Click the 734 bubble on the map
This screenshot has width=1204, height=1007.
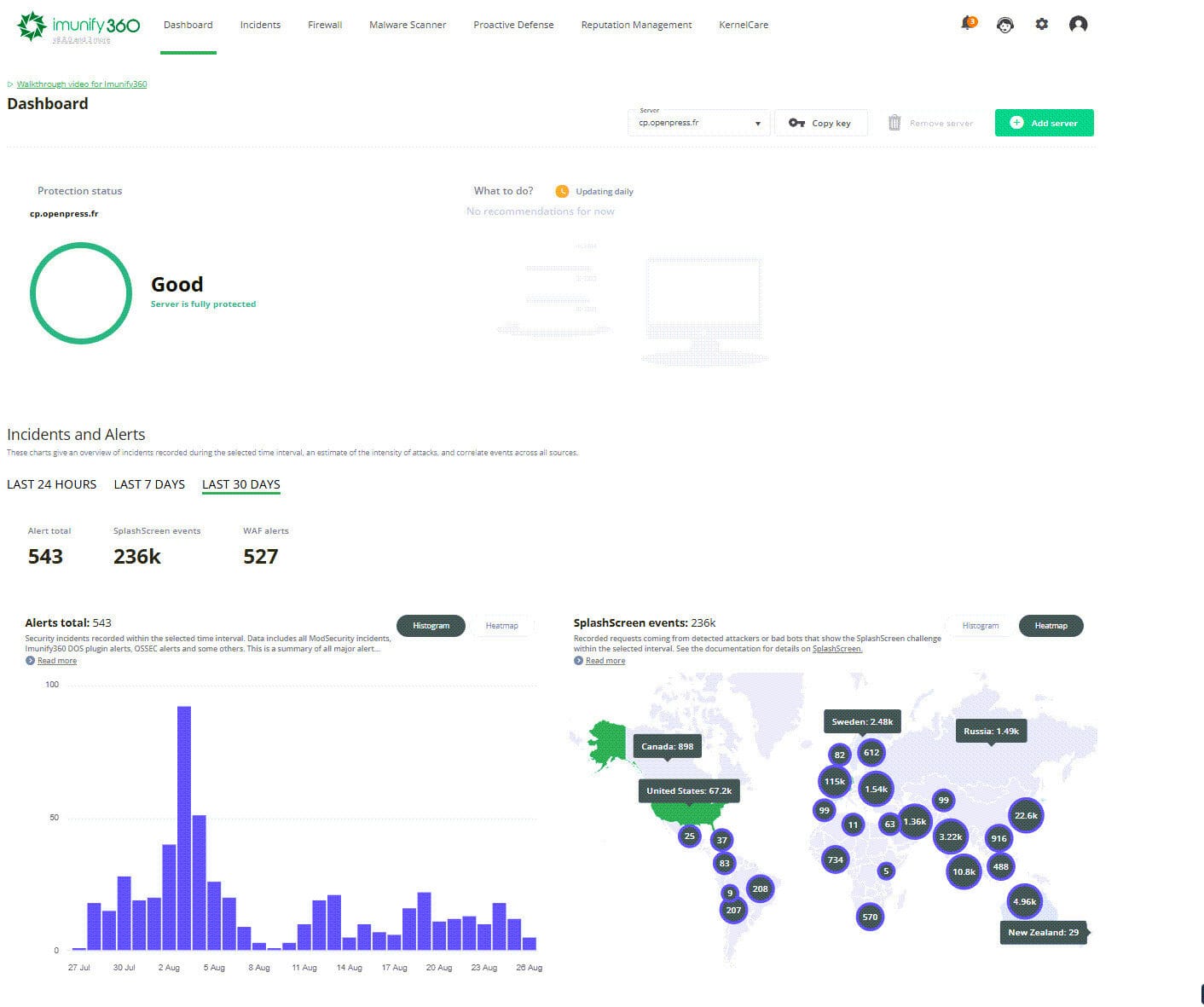tap(836, 859)
